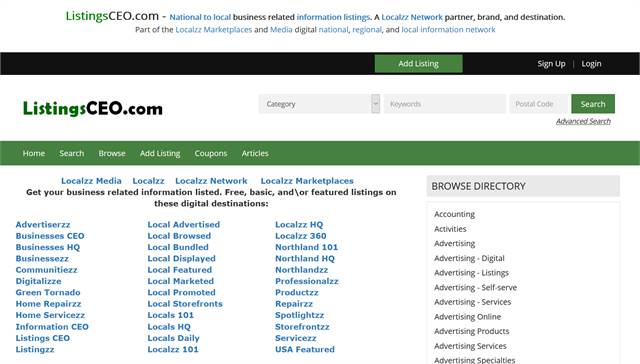This screenshot has width=640, height=364.
Task: Open the Northland 101 link
Action: (x=307, y=247)
